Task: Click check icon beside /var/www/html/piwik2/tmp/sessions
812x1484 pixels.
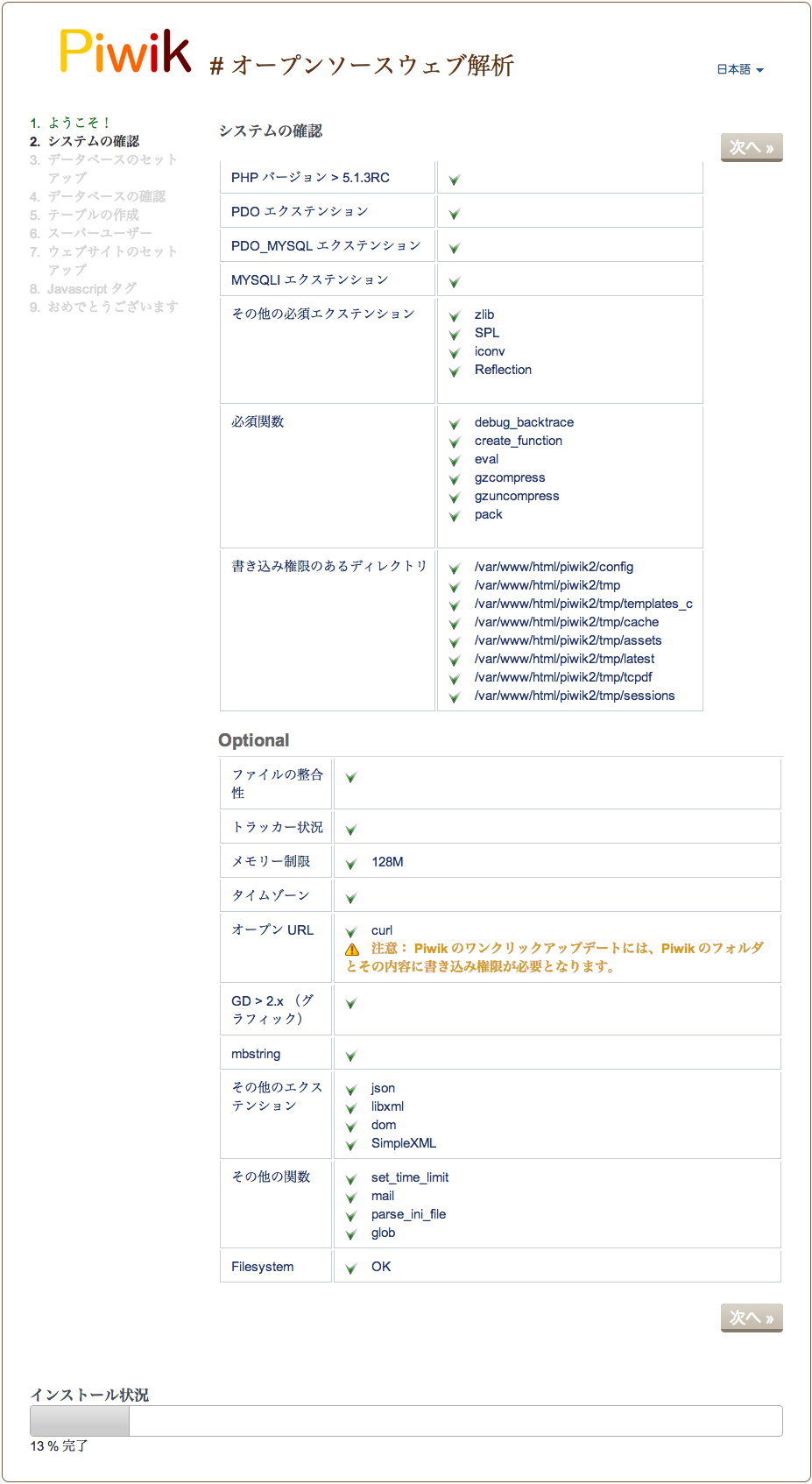Action: [455, 697]
